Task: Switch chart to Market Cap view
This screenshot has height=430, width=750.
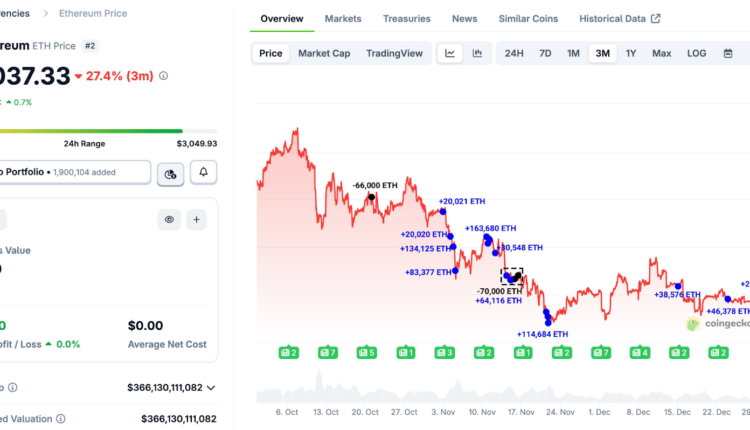Action: click(x=324, y=53)
